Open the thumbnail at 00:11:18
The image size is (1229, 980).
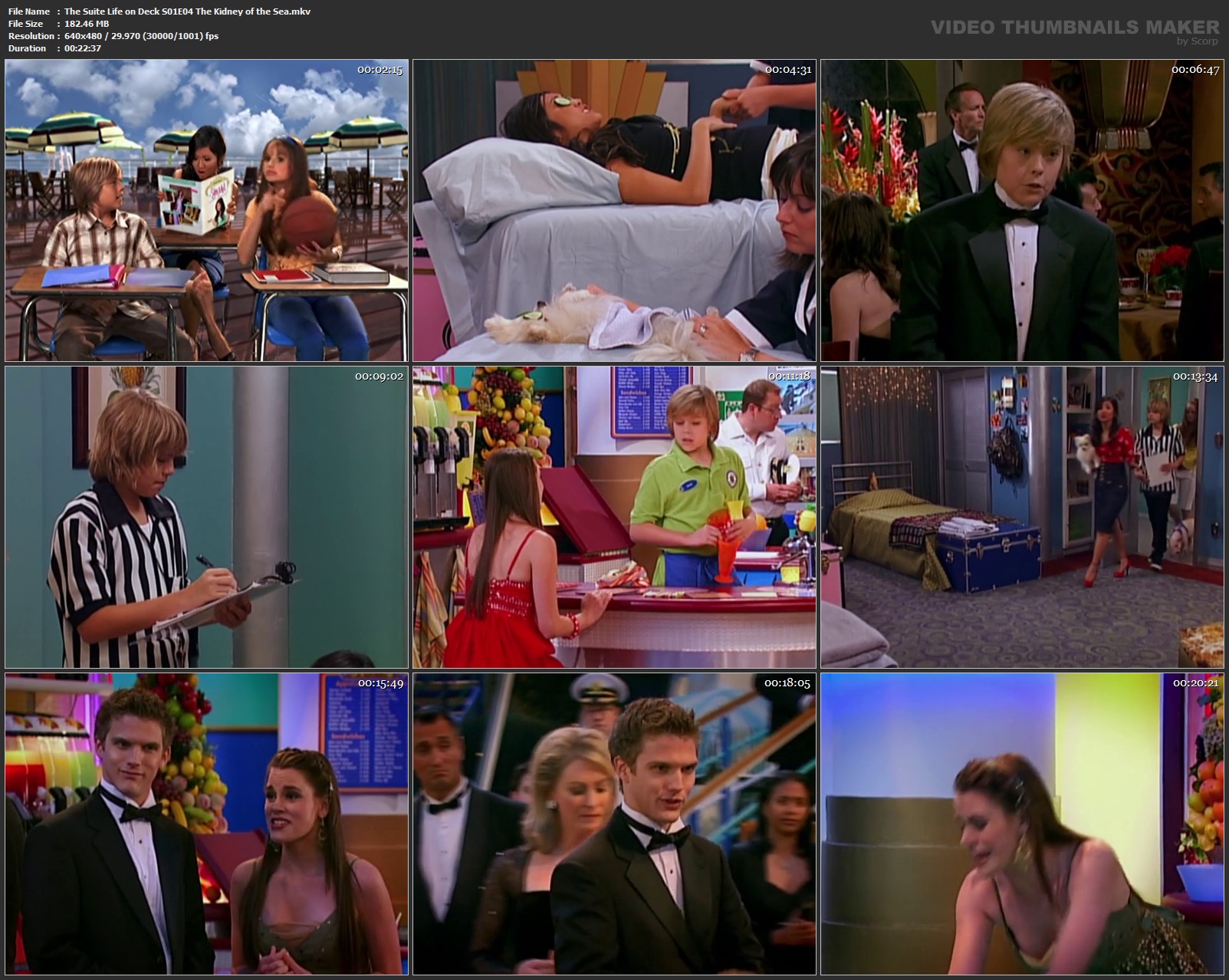point(614,517)
